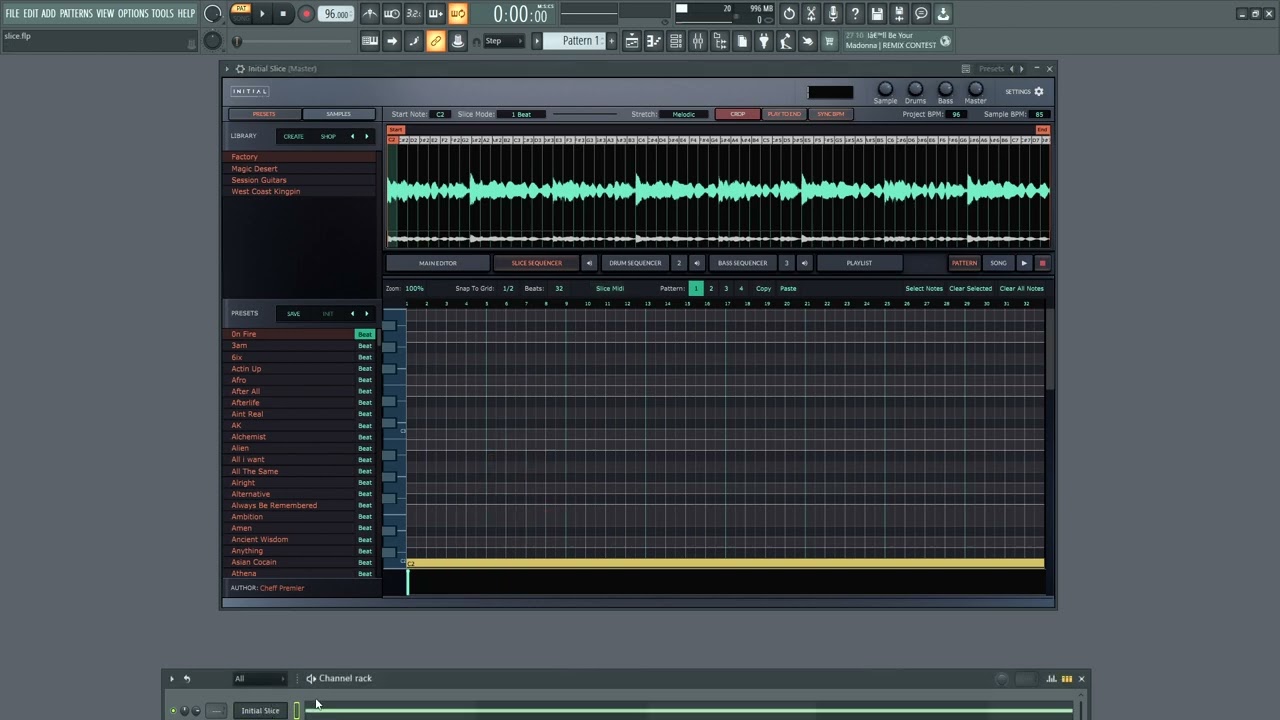Open the piano roll icon in toolbar
Screen dimensions: 1280x720
pos(654,41)
